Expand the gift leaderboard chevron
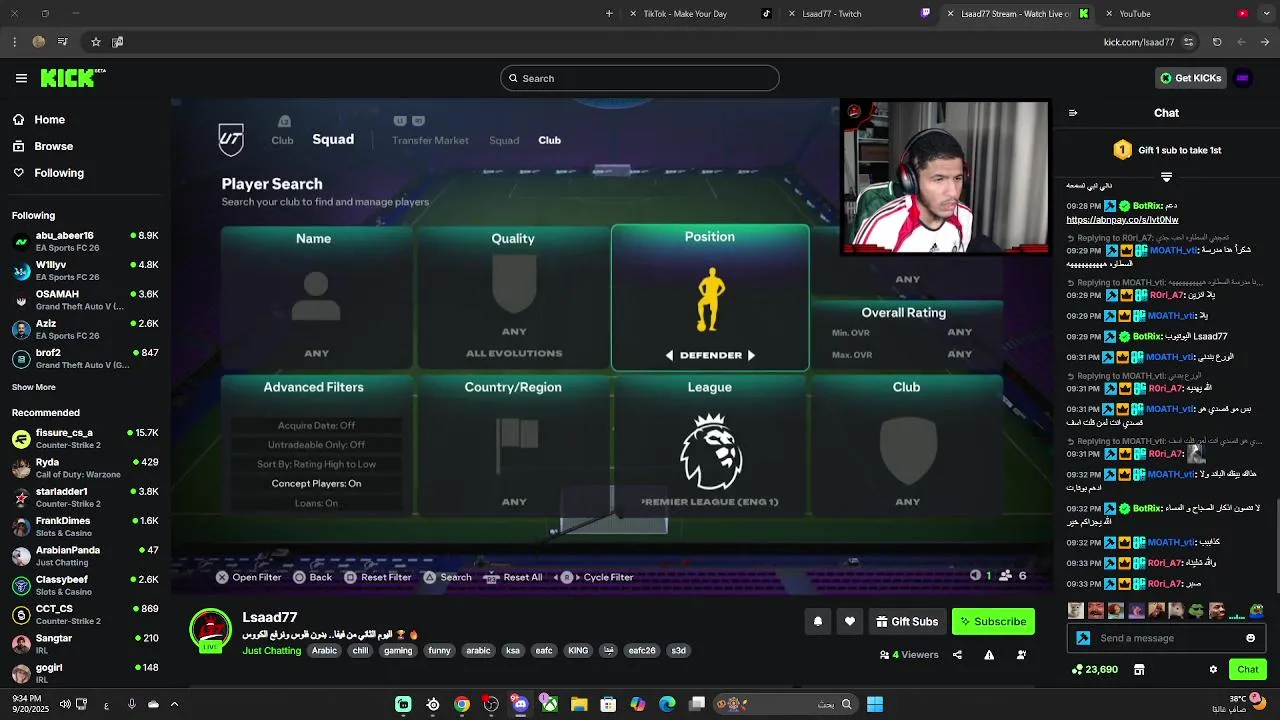The height and width of the screenshot is (720, 1280). point(1166,176)
